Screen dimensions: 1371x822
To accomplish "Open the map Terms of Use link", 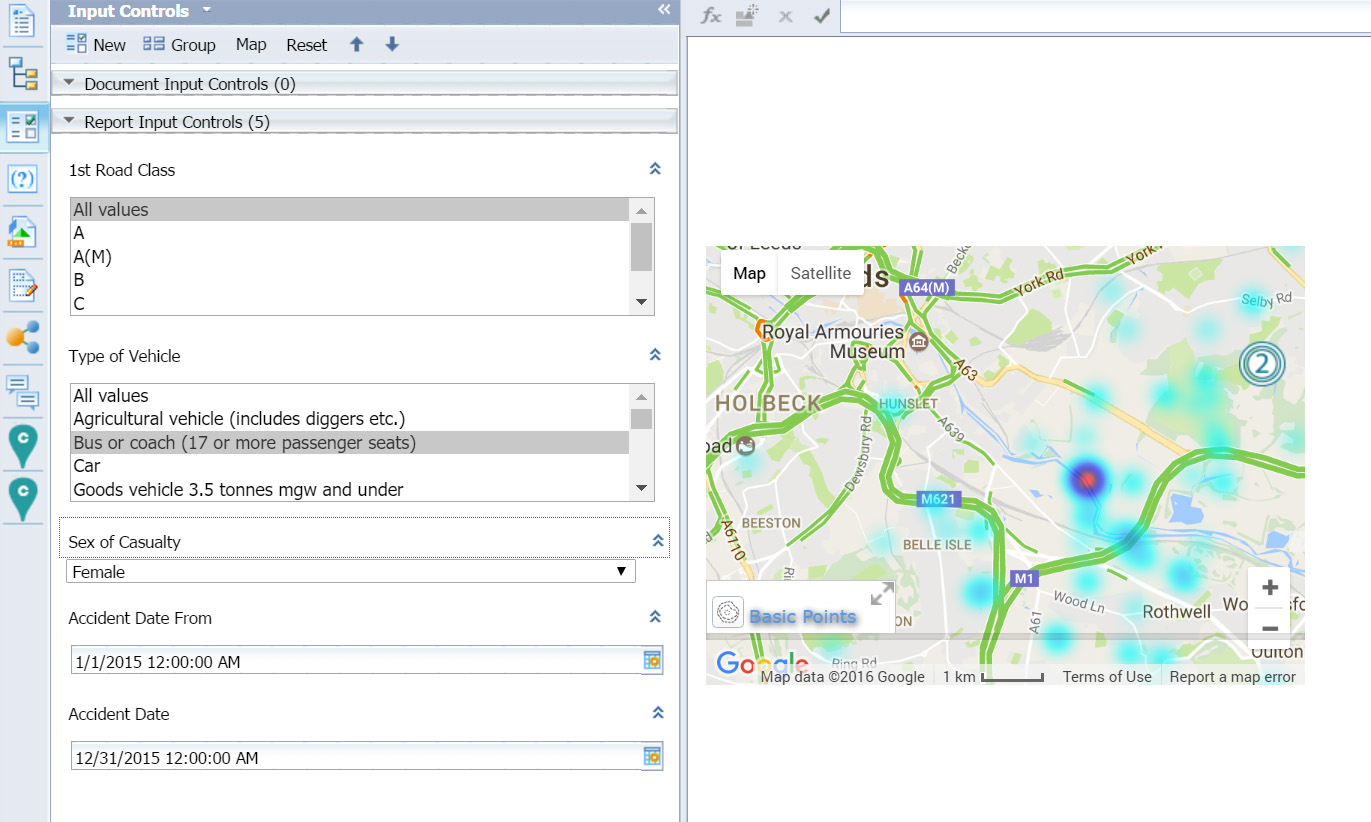I will click(1107, 677).
